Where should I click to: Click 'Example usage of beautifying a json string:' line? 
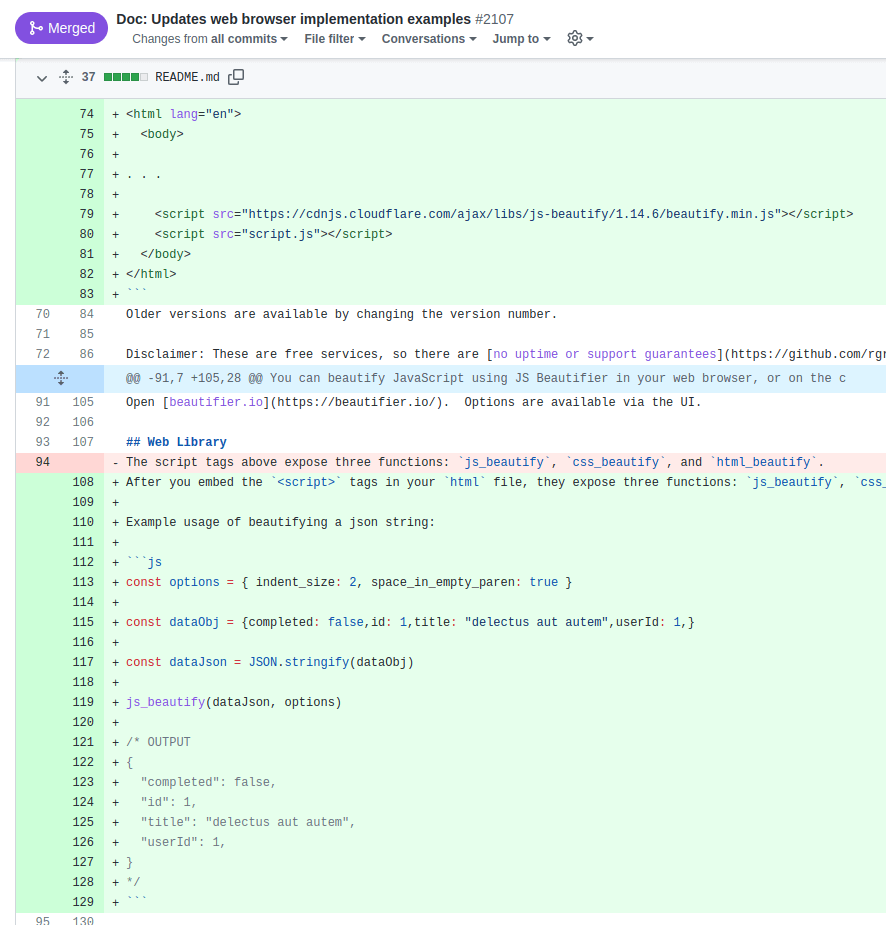click(x=280, y=522)
